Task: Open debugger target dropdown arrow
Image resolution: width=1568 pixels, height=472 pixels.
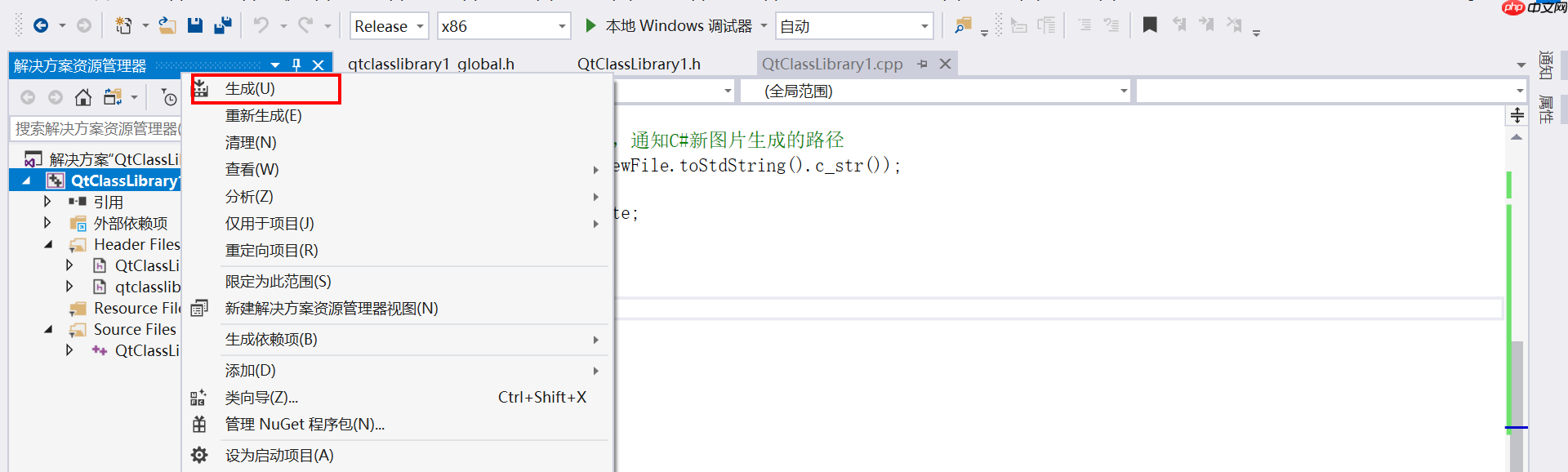Action: 764,26
